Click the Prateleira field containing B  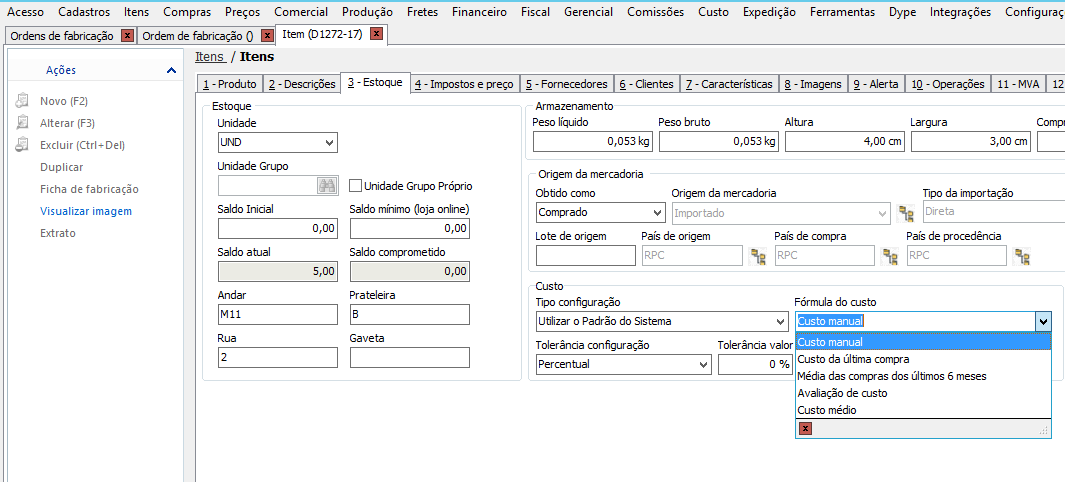click(410, 314)
